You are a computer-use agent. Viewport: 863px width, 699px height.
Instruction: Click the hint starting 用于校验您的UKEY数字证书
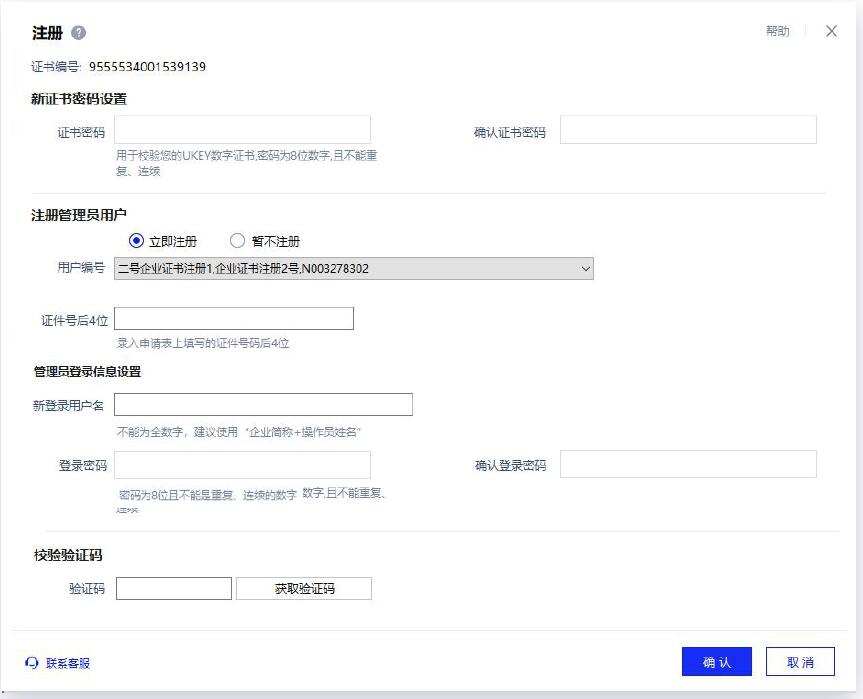(246, 163)
